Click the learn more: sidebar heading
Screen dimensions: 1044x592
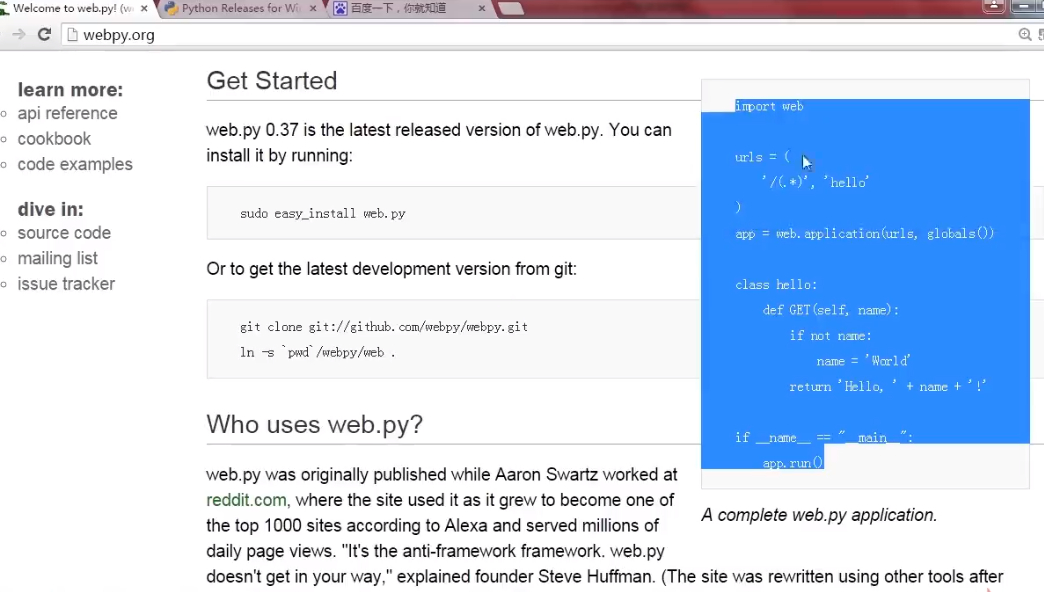click(x=71, y=89)
